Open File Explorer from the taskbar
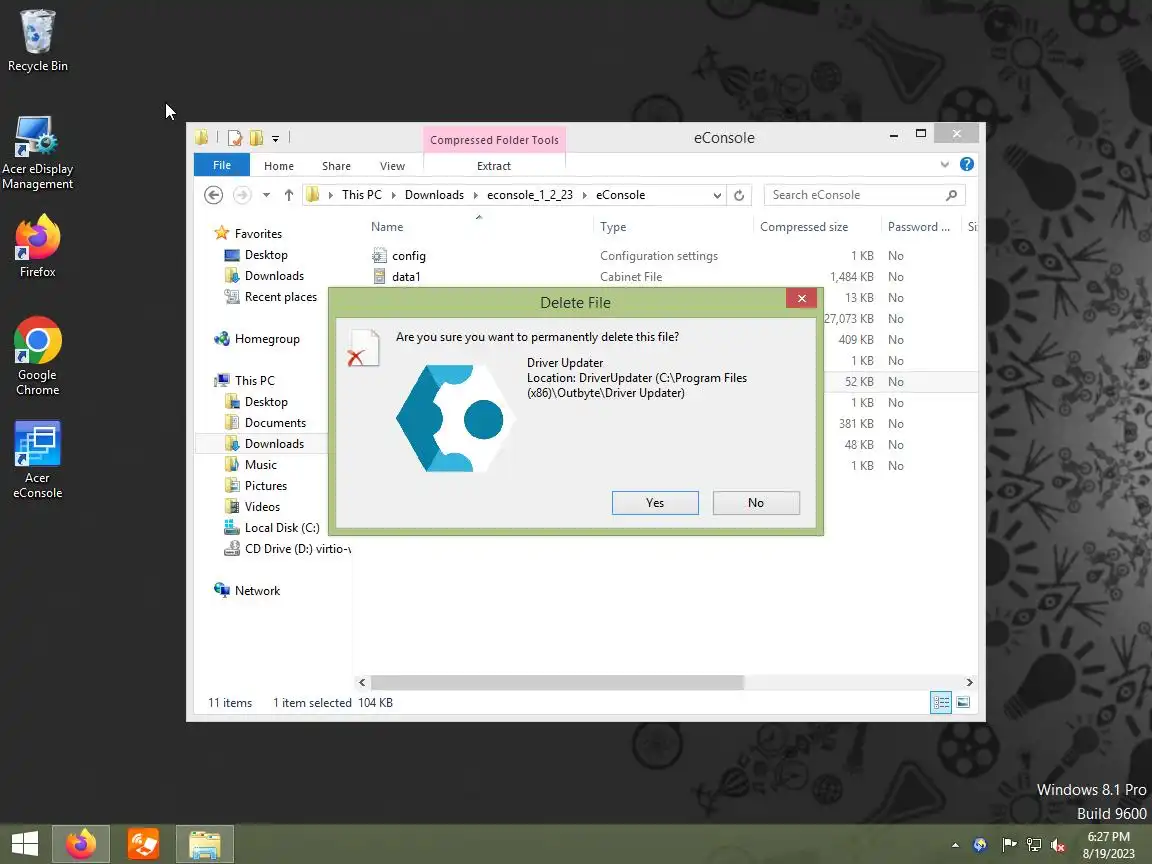Viewport: 1152px width, 864px height. click(205, 843)
